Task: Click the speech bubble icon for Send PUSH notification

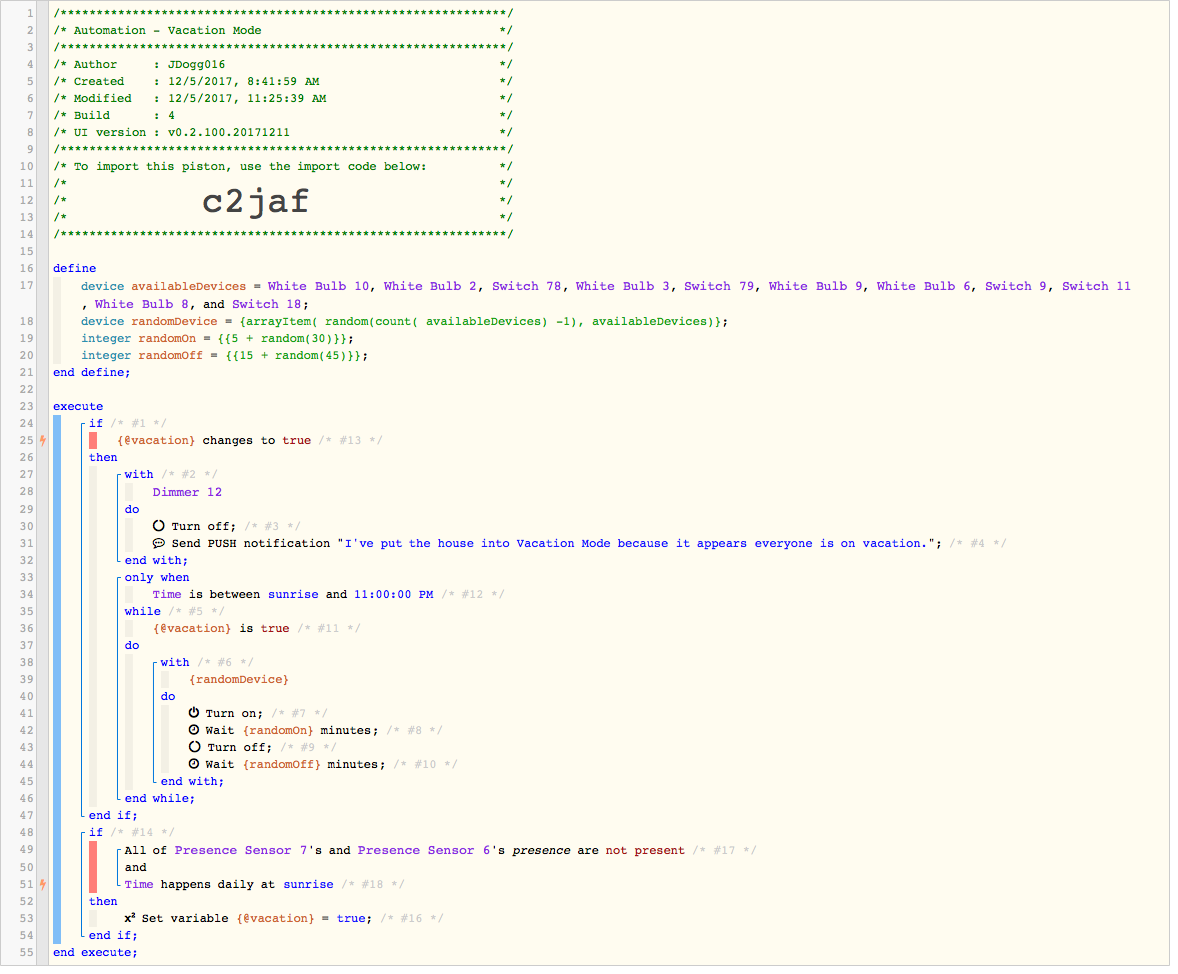Action: 159,544
